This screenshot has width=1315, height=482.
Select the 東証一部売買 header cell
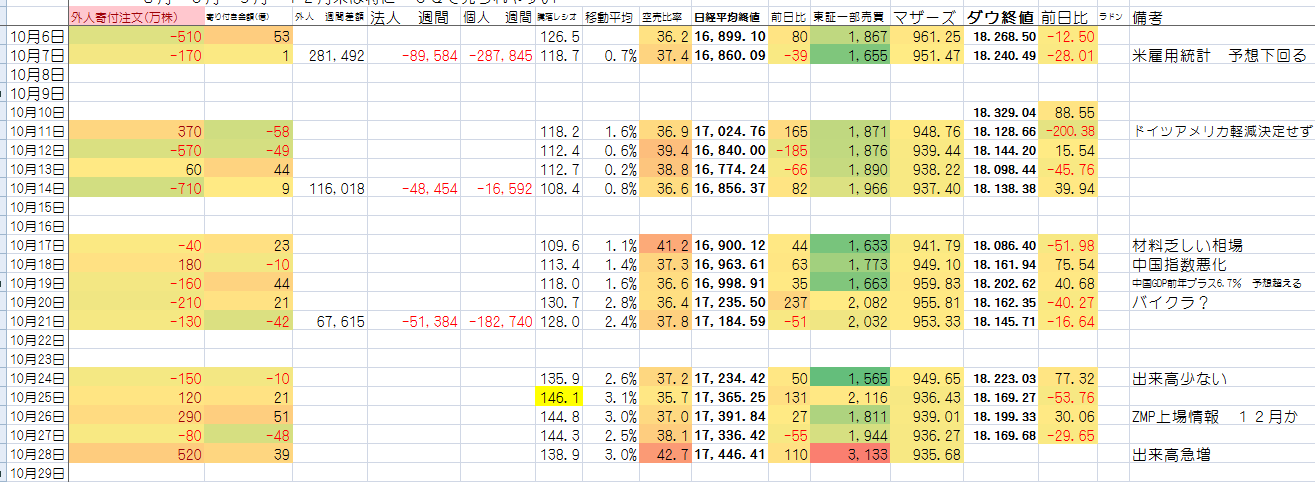pos(850,19)
